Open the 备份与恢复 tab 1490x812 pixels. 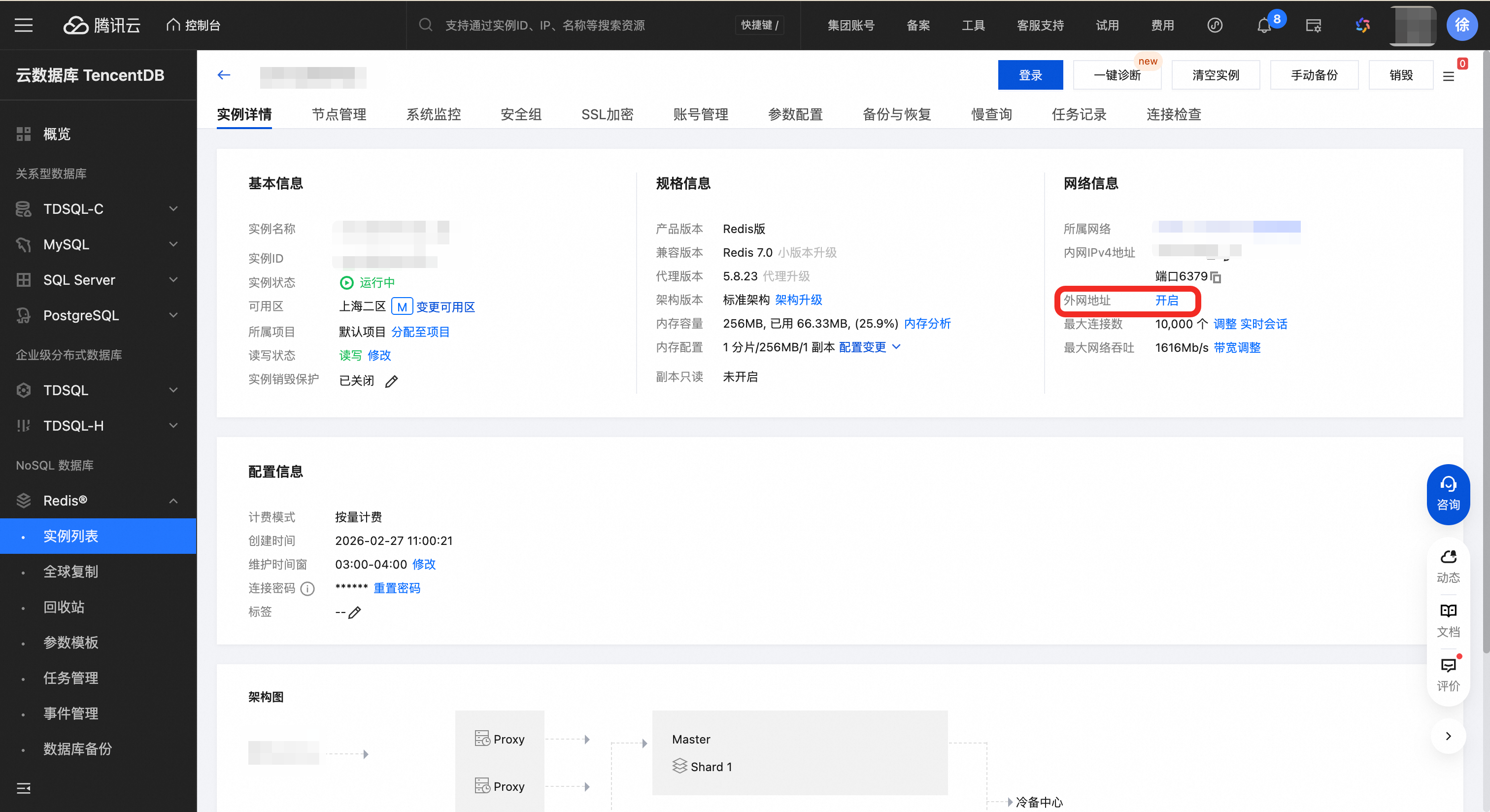(897, 114)
